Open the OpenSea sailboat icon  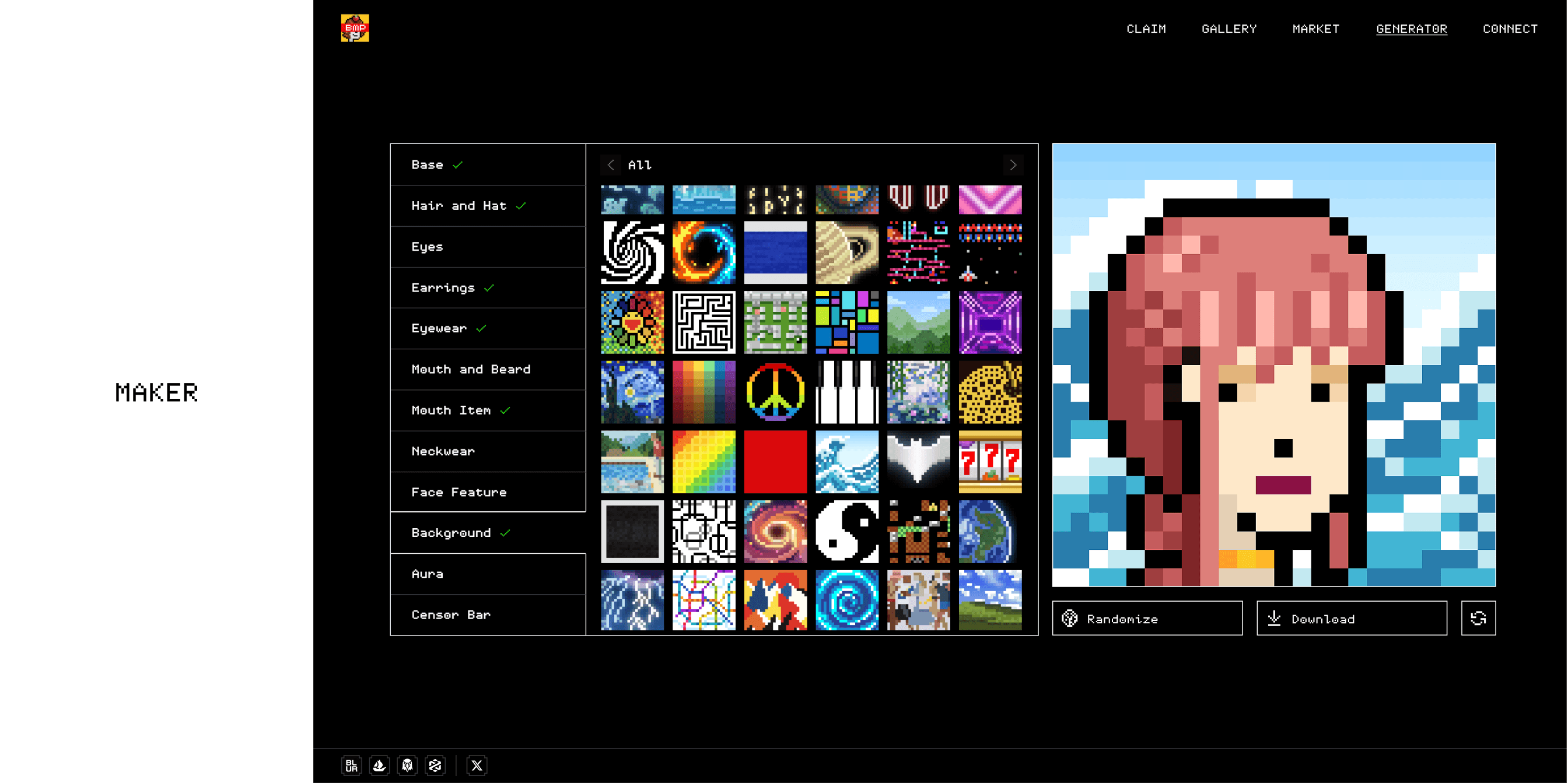tap(379, 766)
